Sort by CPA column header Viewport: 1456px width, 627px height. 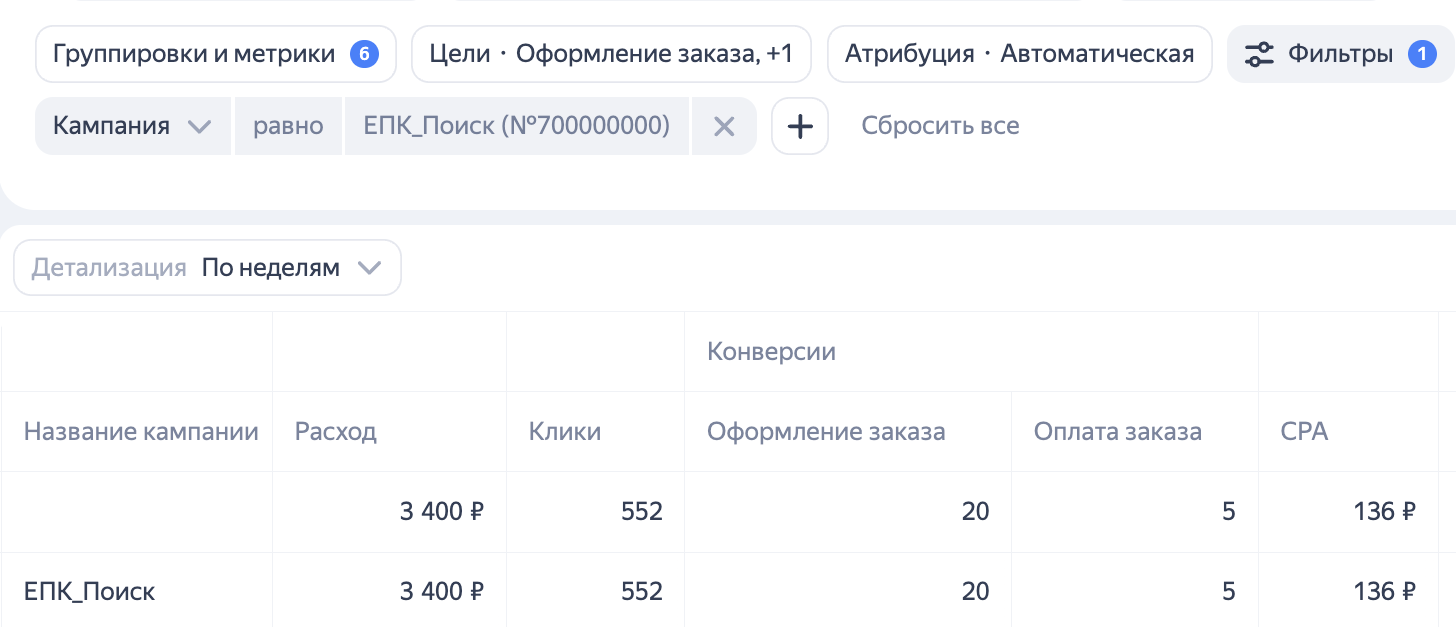point(1304,432)
